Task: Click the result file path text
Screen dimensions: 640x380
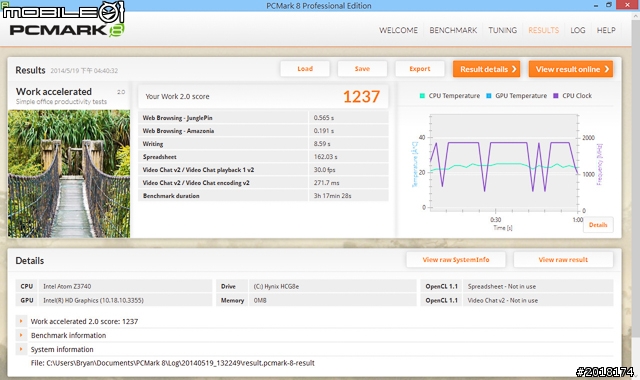Action: (x=173, y=363)
